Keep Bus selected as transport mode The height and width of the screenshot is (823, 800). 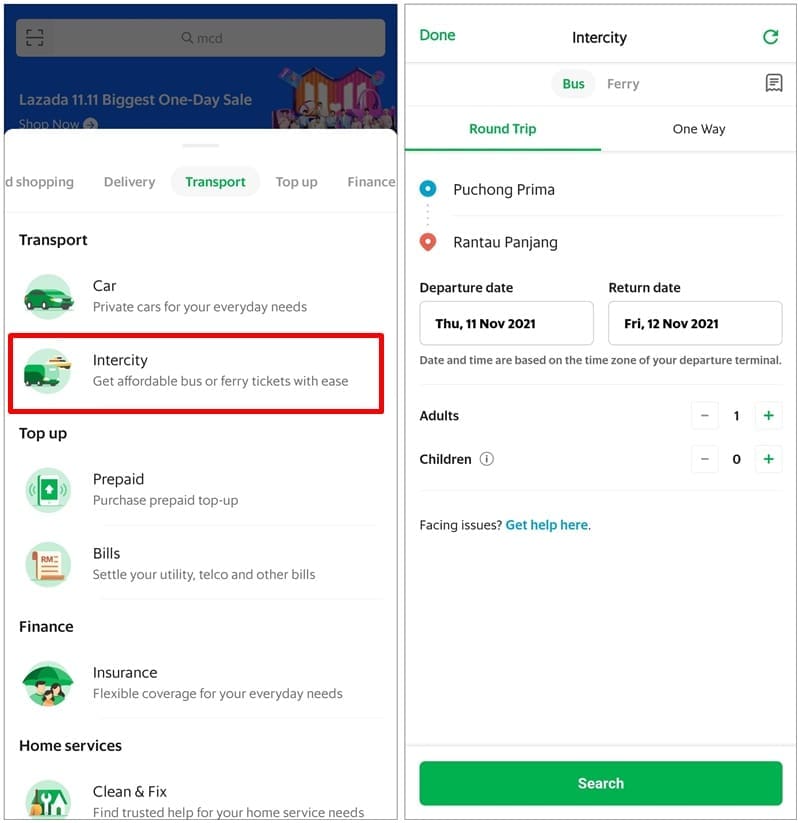572,84
